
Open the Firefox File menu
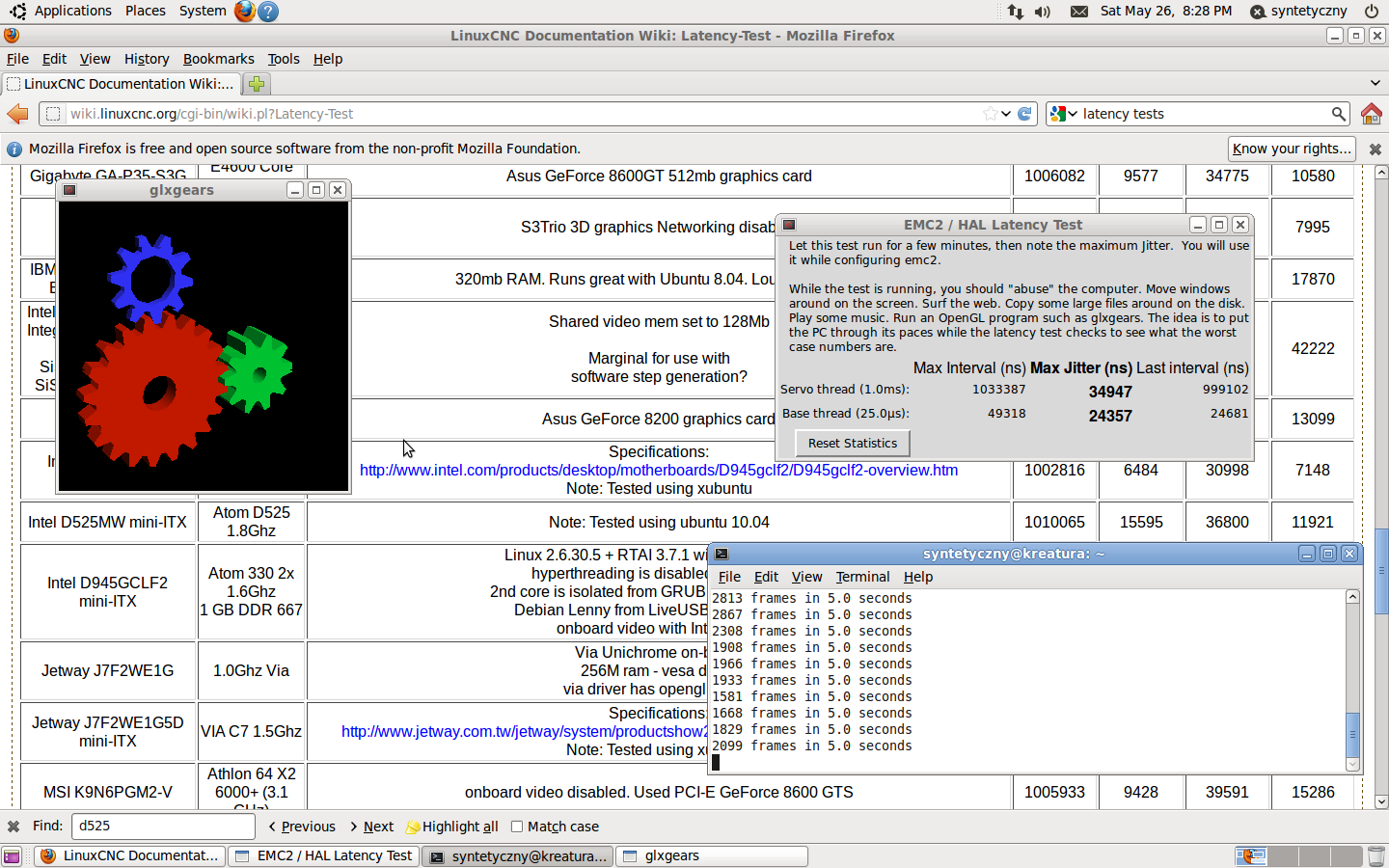(x=17, y=59)
